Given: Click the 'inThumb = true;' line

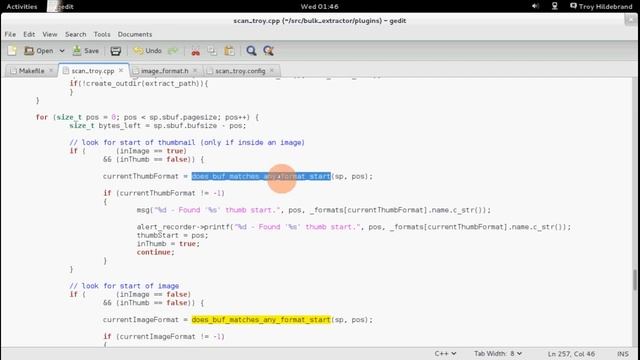Looking at the screenshot, I should (x=168, y=244).
